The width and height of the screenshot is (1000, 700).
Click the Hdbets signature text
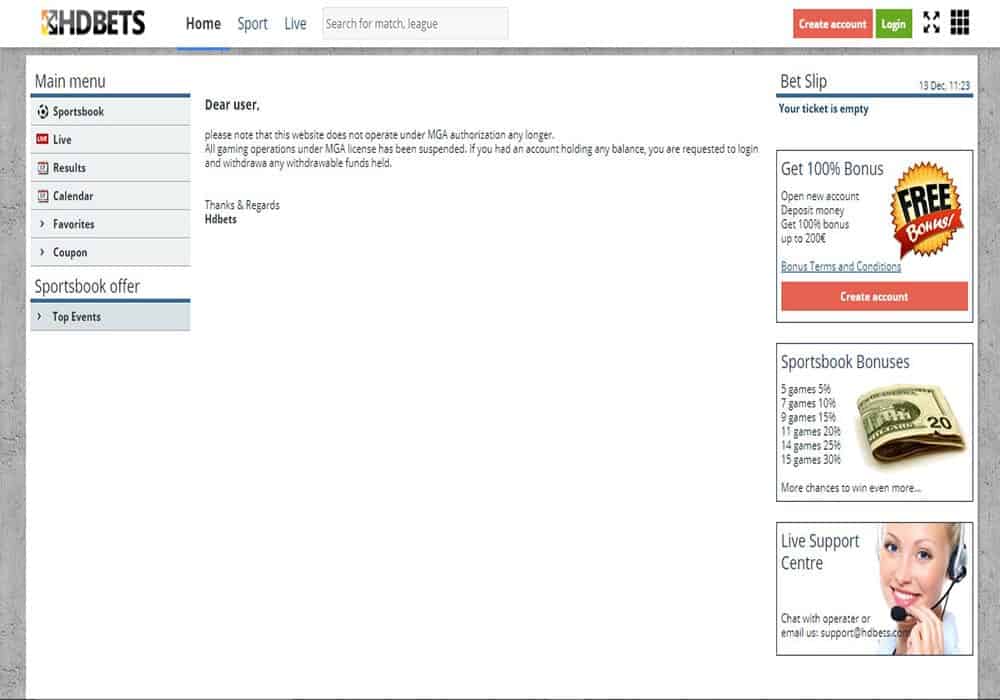pyautogui.click(x=221, y=219)
